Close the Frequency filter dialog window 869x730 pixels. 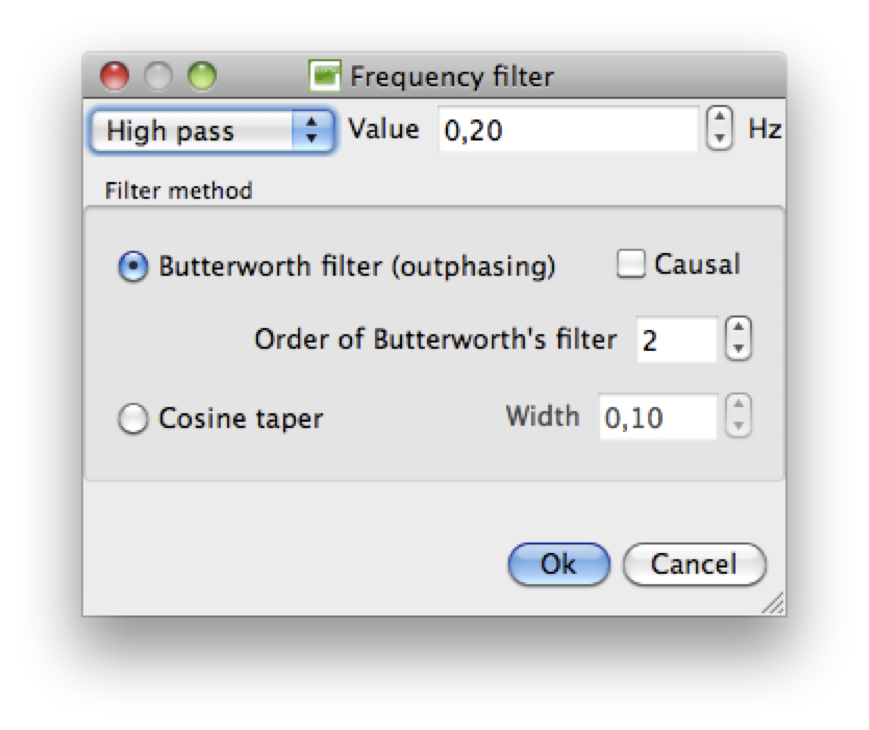(x=116, y=77)
